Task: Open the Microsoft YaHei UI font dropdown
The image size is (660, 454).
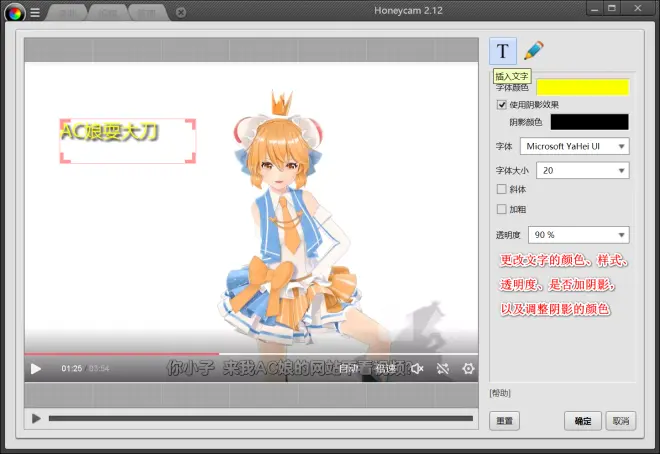Action: 575,146
